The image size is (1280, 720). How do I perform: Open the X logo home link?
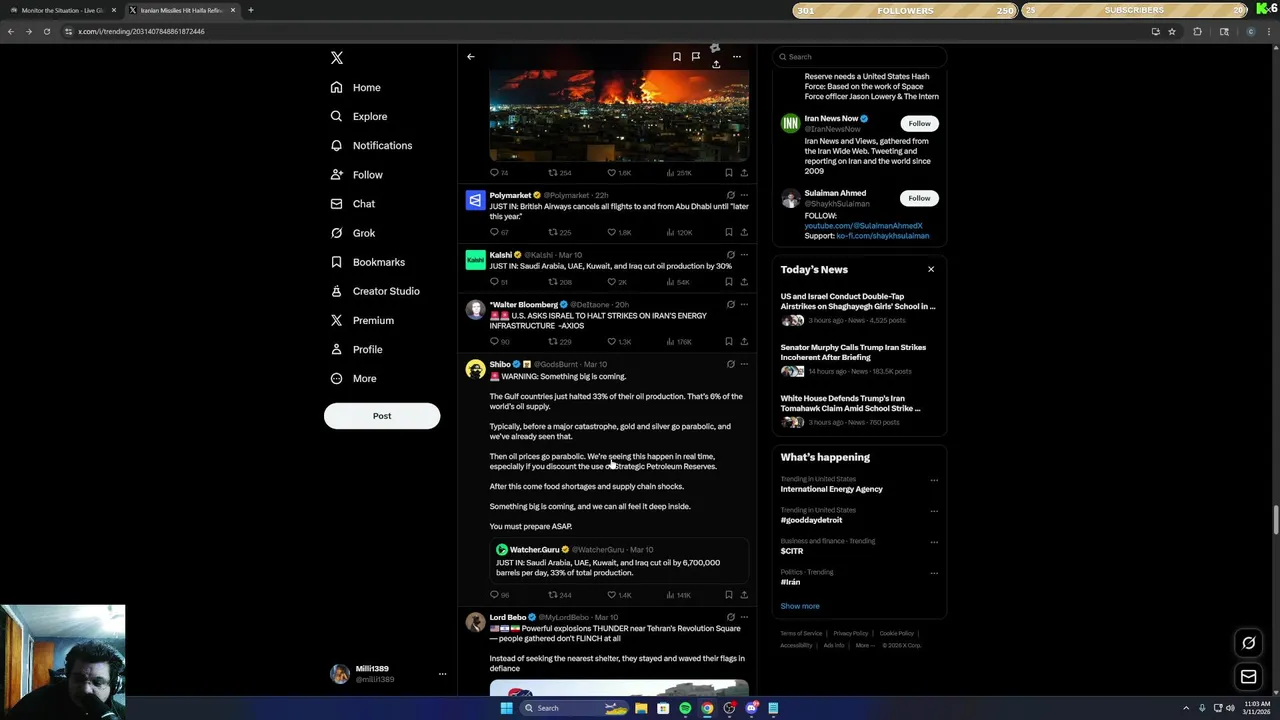337,58
